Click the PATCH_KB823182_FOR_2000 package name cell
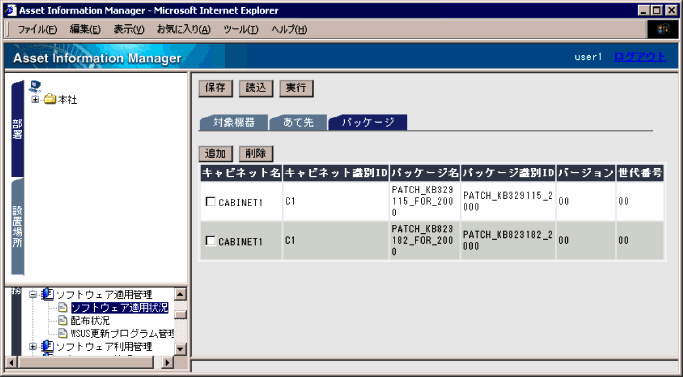683x377 pixels. [425, 241]
